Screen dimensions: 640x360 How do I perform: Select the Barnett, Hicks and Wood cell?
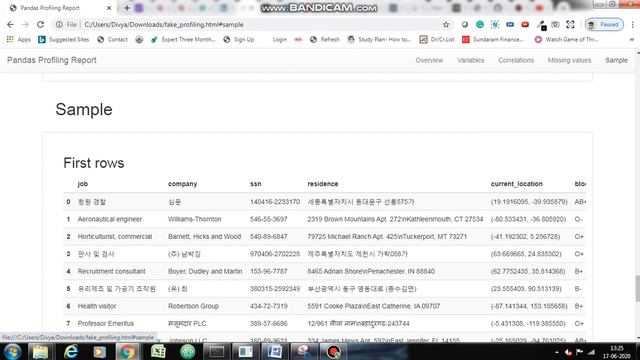coord(204,237)
